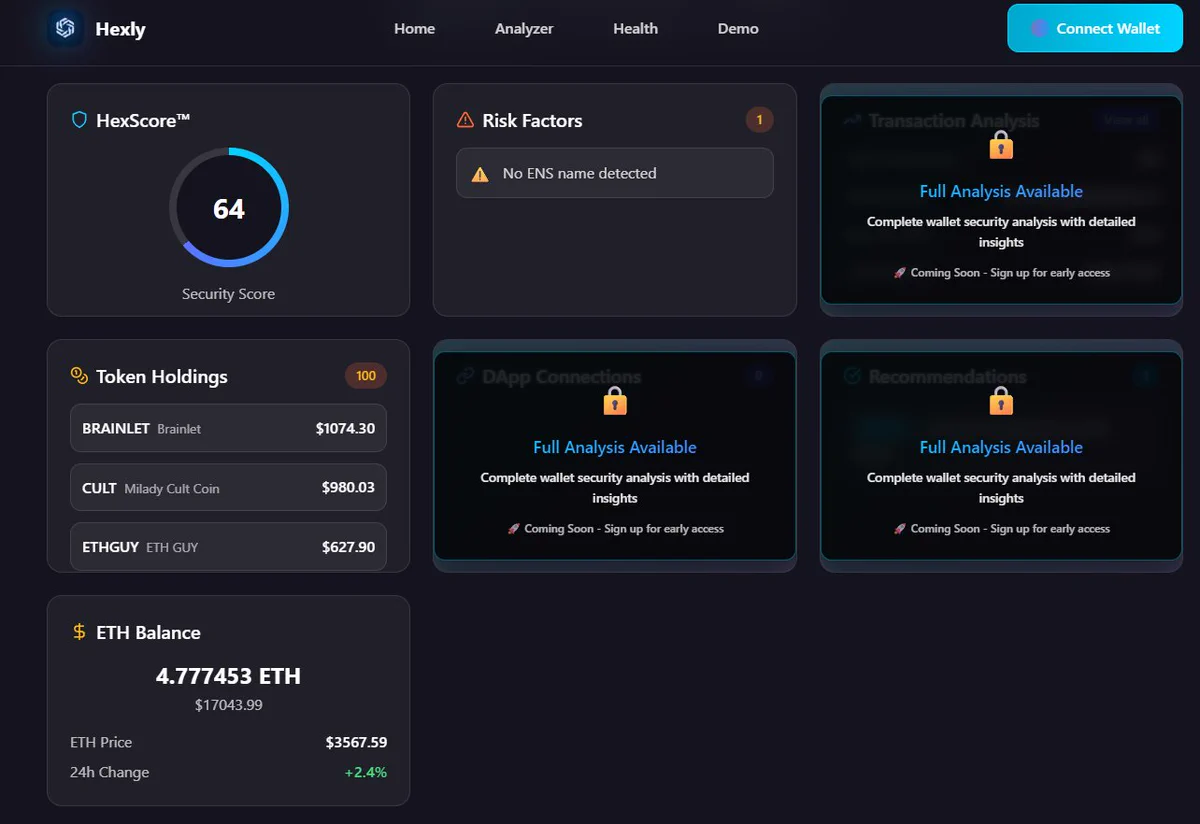1200x824 pixels.
Task: Click the rocket icon in Recommendations card
Action: 899,528
